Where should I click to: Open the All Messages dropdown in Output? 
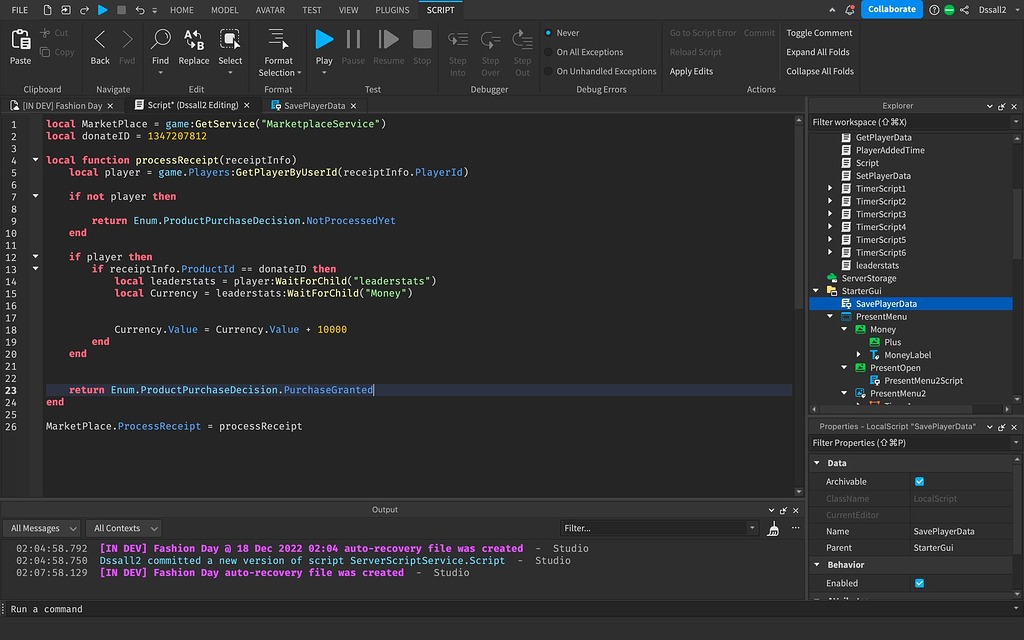click(42, 527)
